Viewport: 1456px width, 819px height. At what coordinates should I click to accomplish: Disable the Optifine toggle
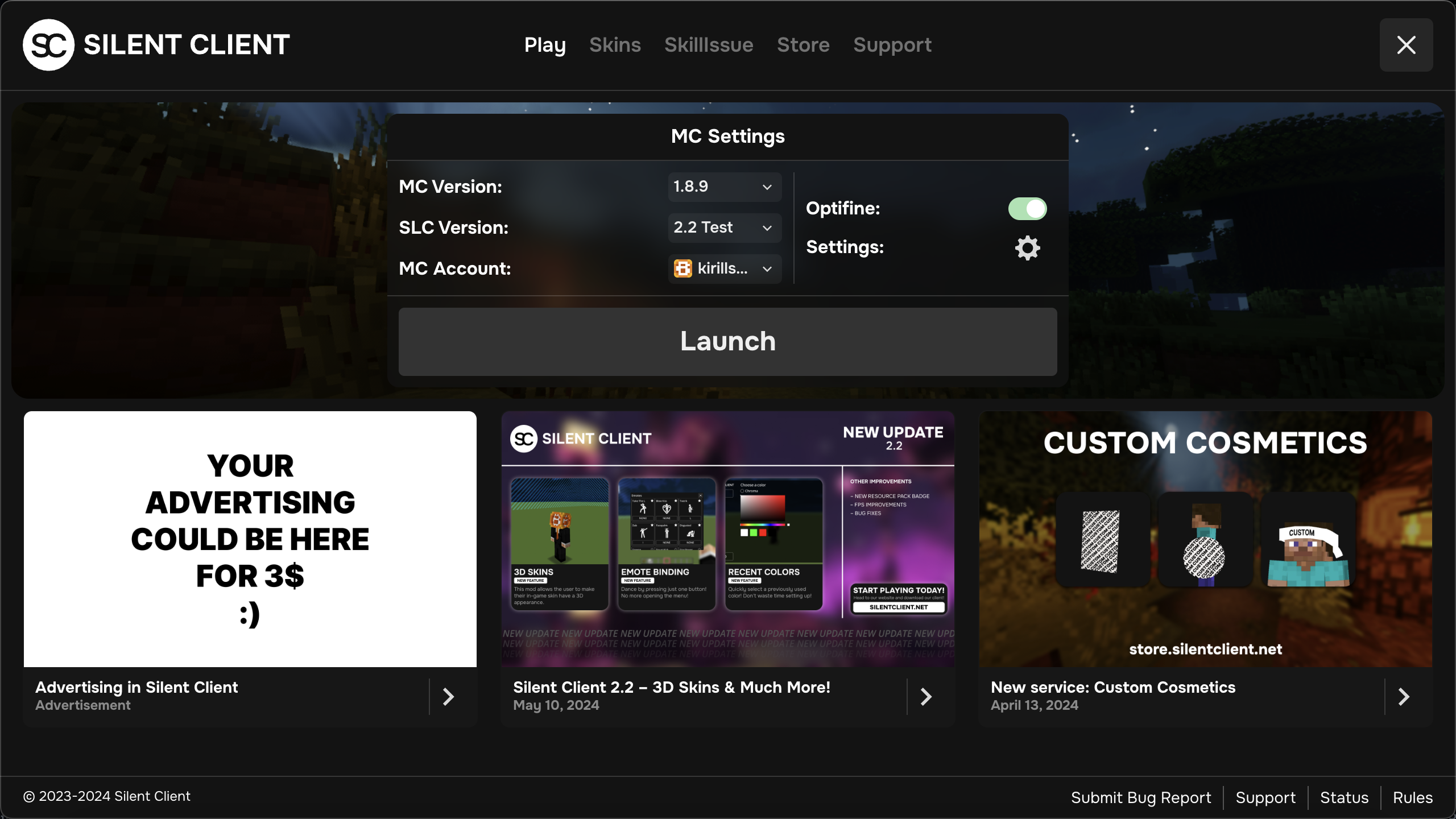[x=1026, y=209]
